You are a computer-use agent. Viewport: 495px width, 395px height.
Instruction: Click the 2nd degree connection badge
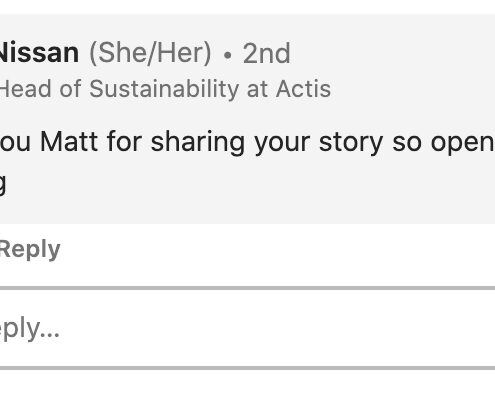[x=266, y=53]
